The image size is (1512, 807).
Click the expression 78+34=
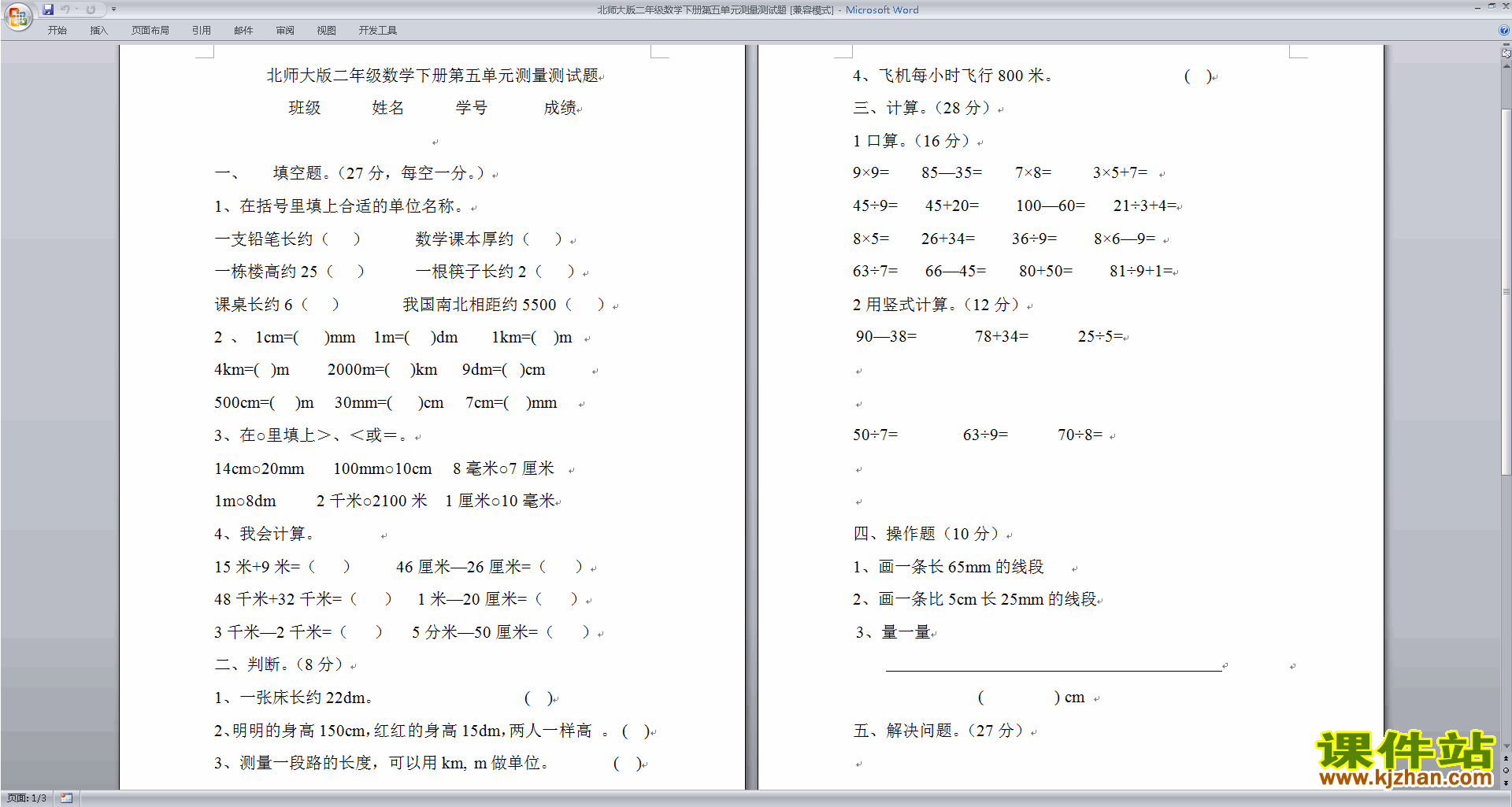pos(1002,337)
